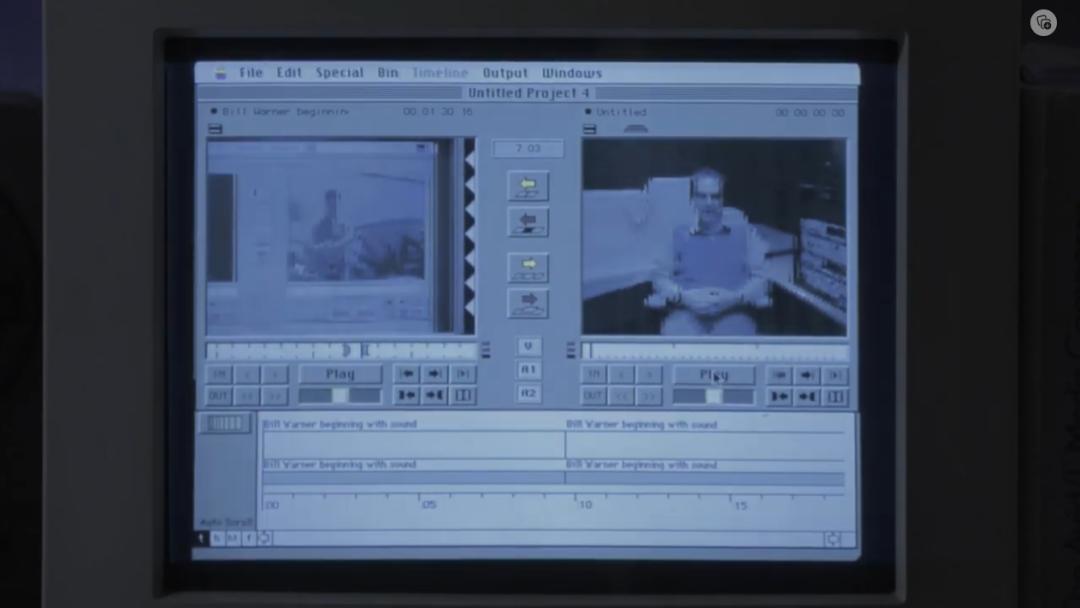Open the File menu
Image resolution: width=1080 pixels, height=608 pixels.
point(251,73)
